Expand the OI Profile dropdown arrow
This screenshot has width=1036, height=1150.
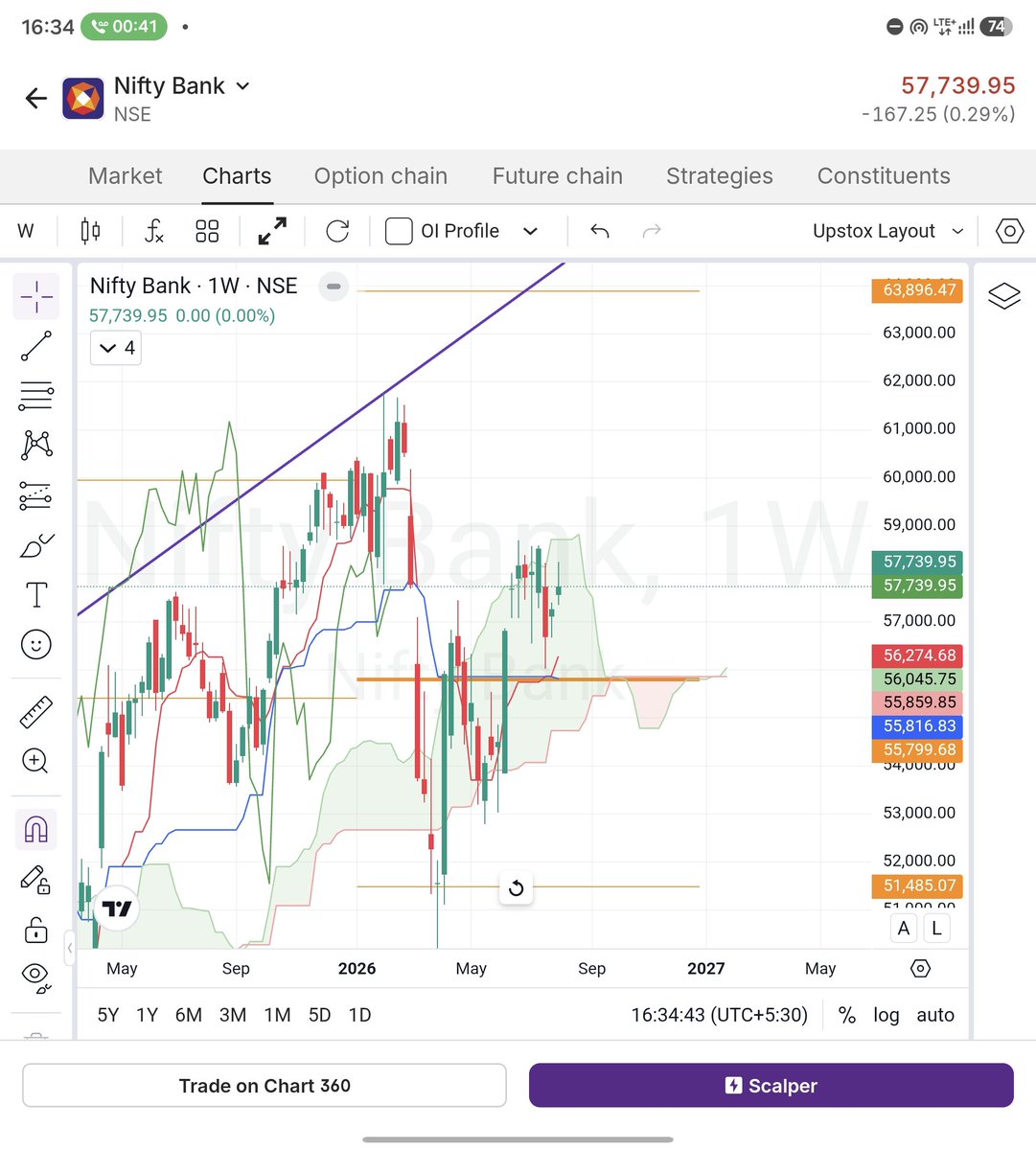point(530,231)
